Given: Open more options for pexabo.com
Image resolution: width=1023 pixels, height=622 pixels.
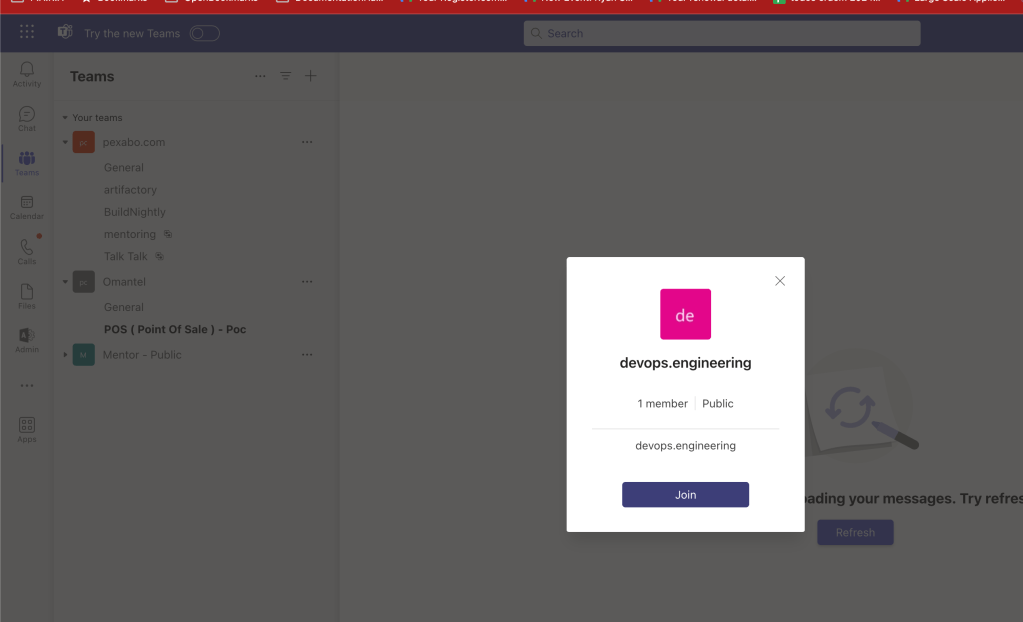Looking at the screenshot, I should pos(307,142).
